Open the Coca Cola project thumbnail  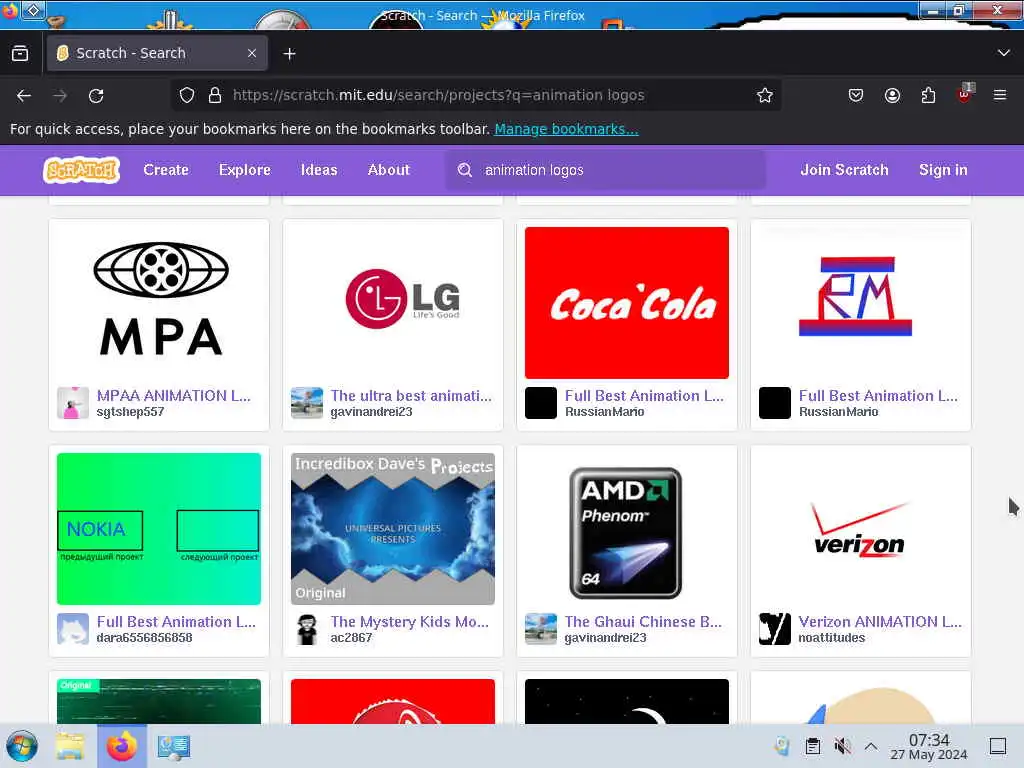(x=627, y=302)
